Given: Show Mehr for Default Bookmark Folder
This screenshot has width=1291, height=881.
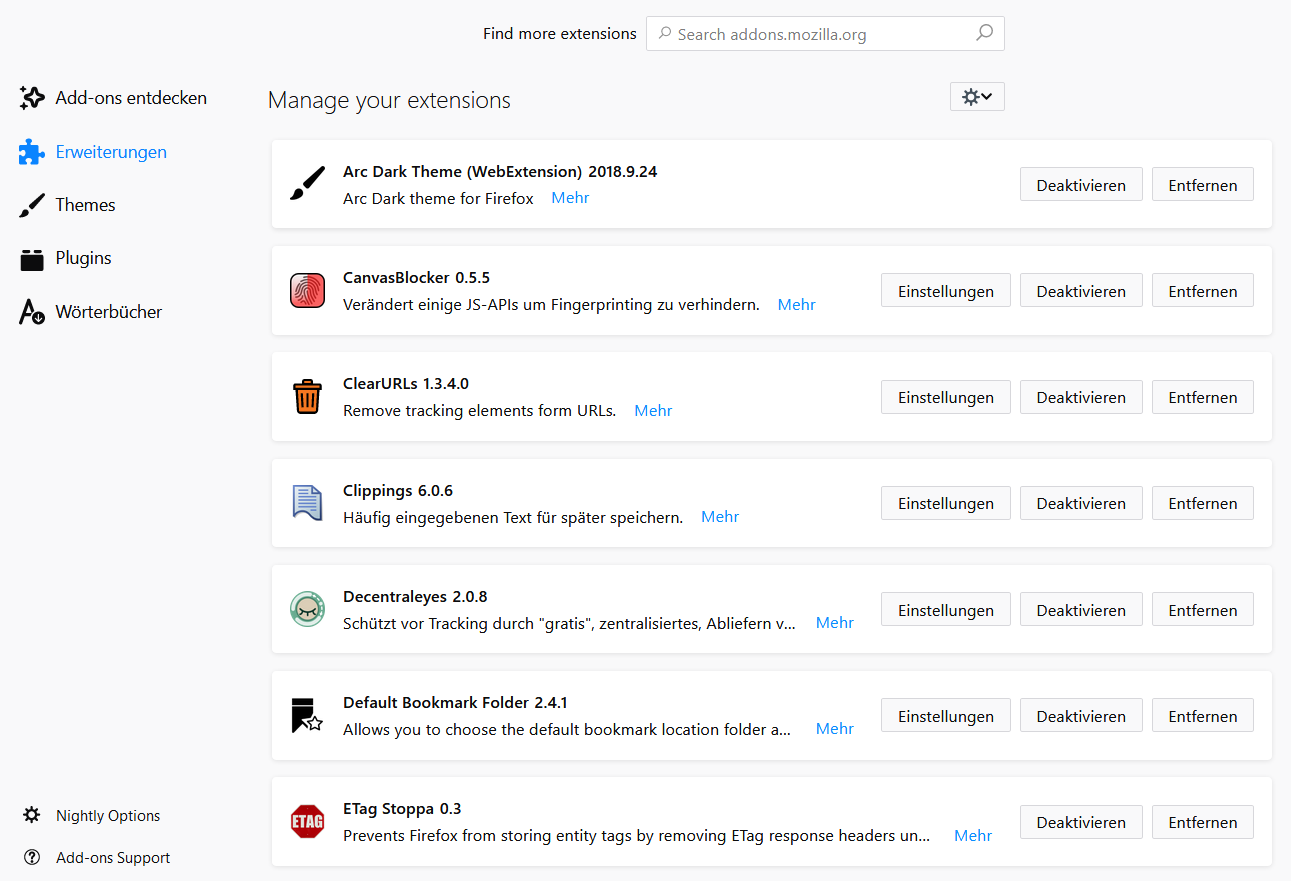Looking at the screenshot, I should [x=835, y=729].
